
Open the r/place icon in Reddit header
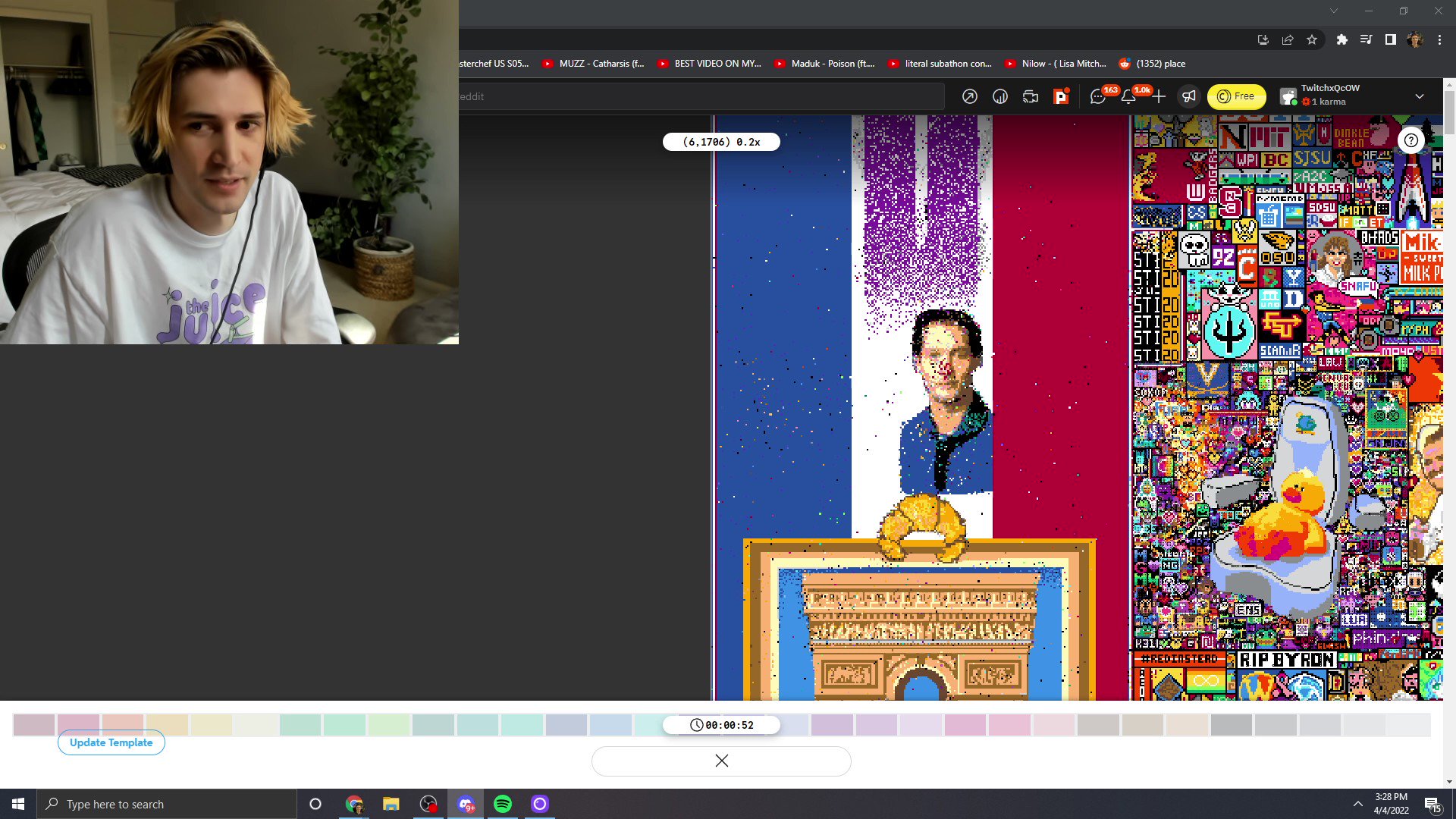(1061, 96)
